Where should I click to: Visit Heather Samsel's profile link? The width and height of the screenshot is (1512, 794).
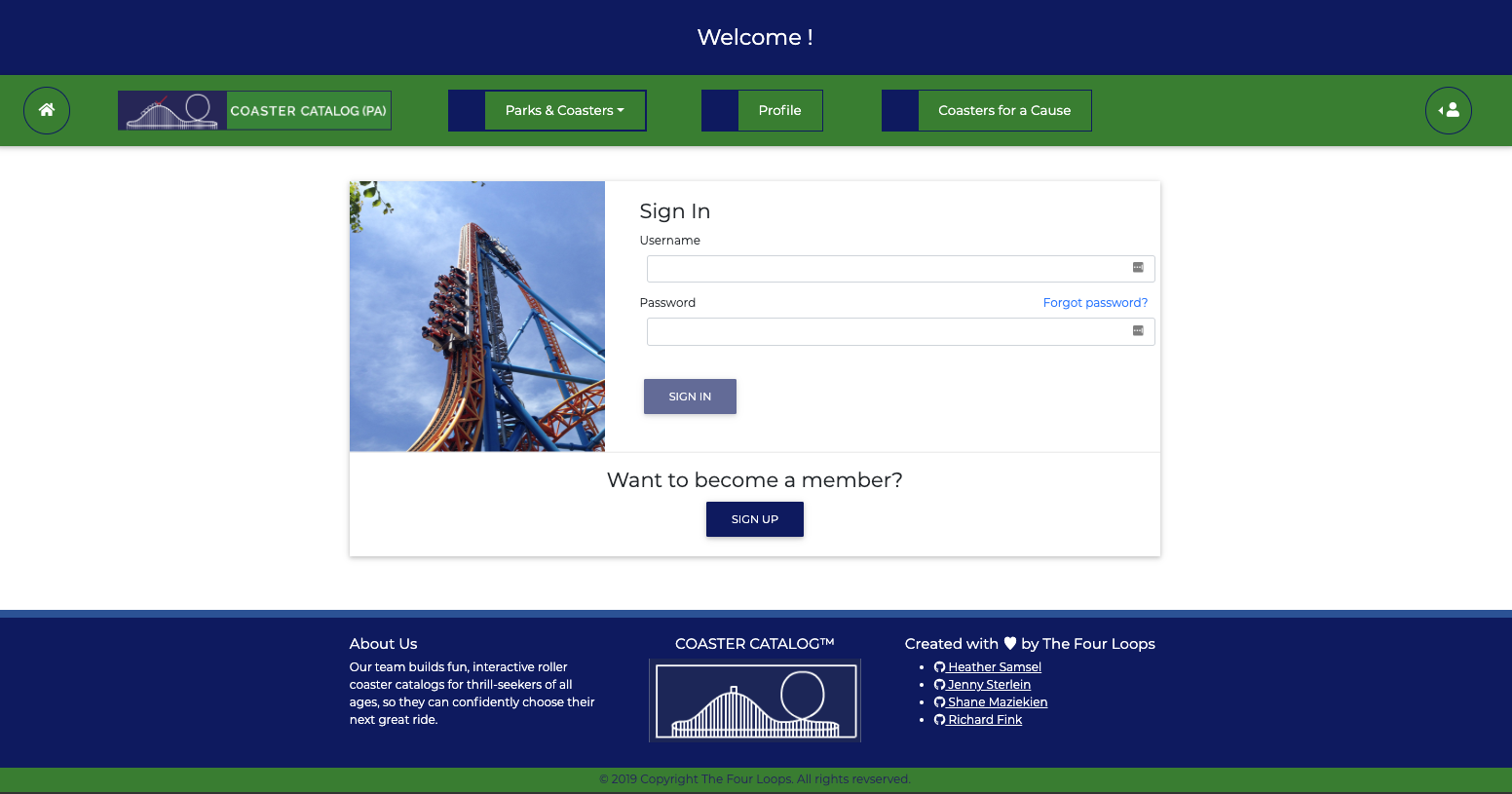click(994, 666)
